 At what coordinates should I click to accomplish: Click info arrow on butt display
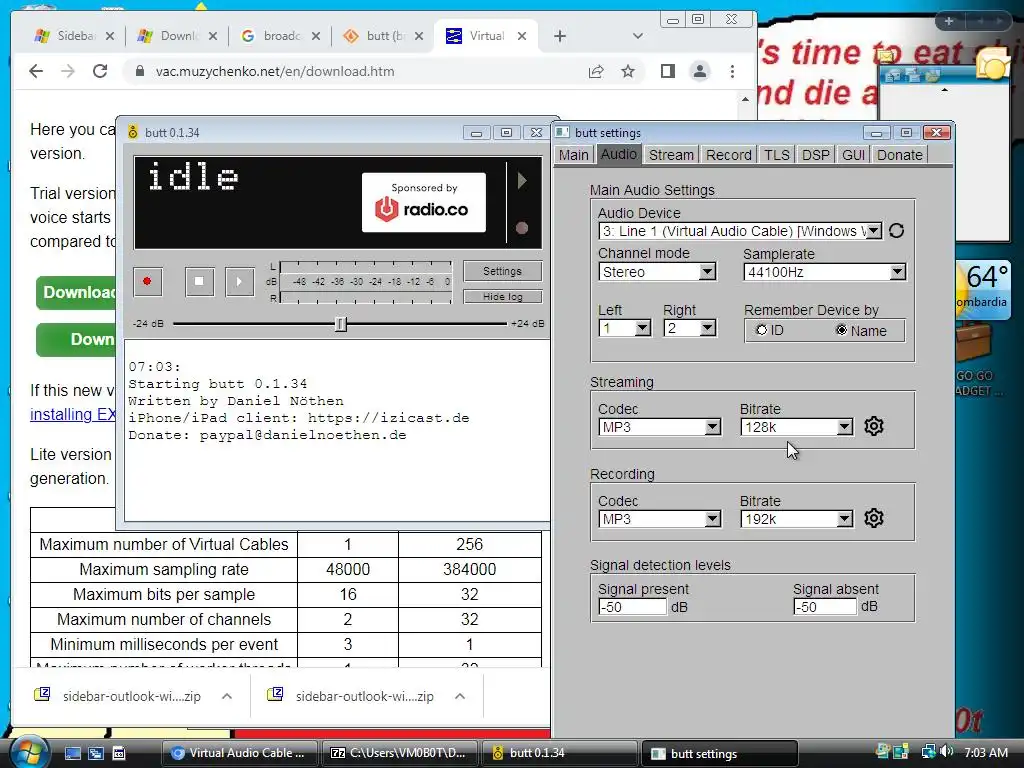(522, 180)
